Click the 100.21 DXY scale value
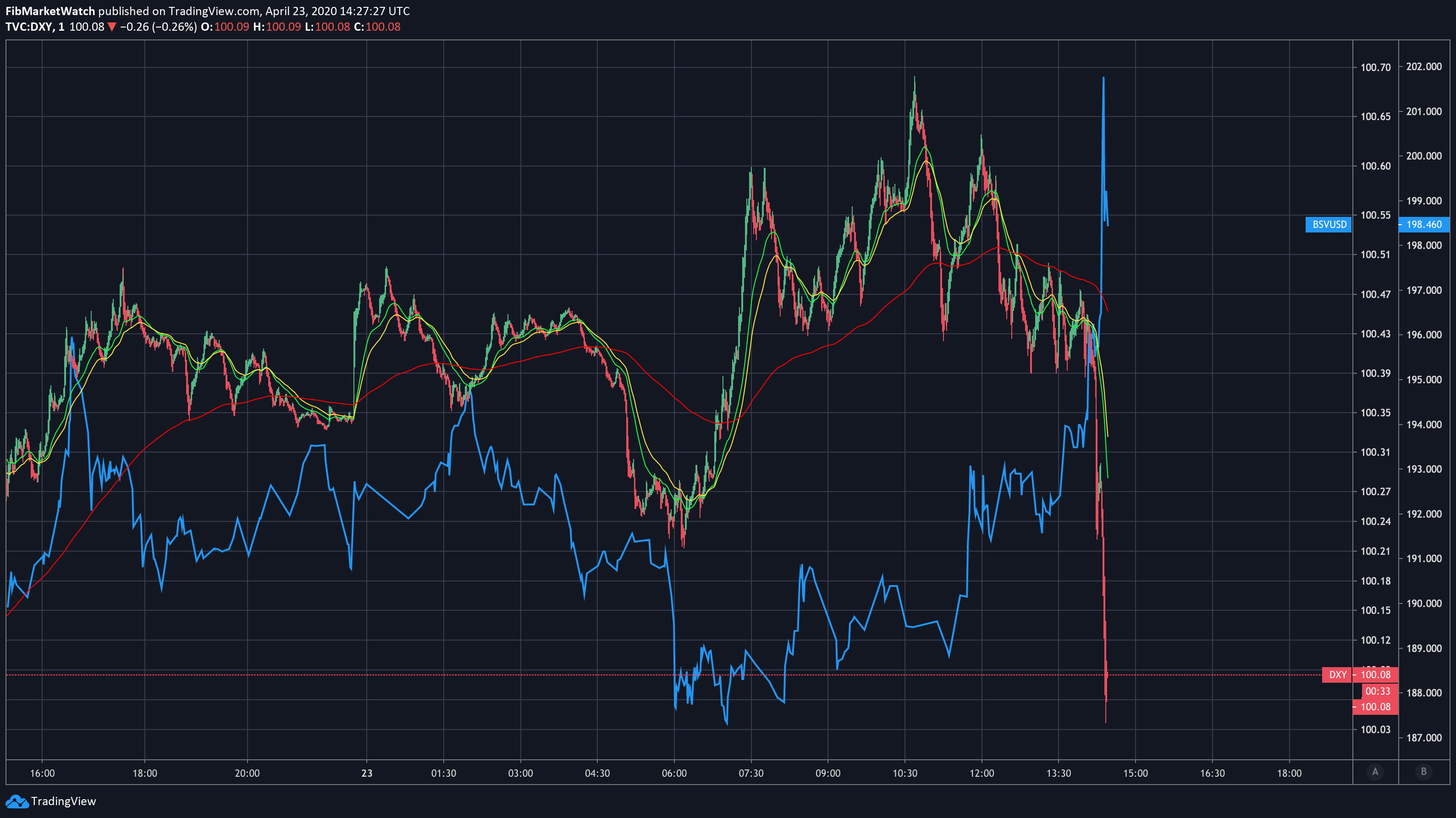This screenshot has height=818, width=1456. point(1376,551)
